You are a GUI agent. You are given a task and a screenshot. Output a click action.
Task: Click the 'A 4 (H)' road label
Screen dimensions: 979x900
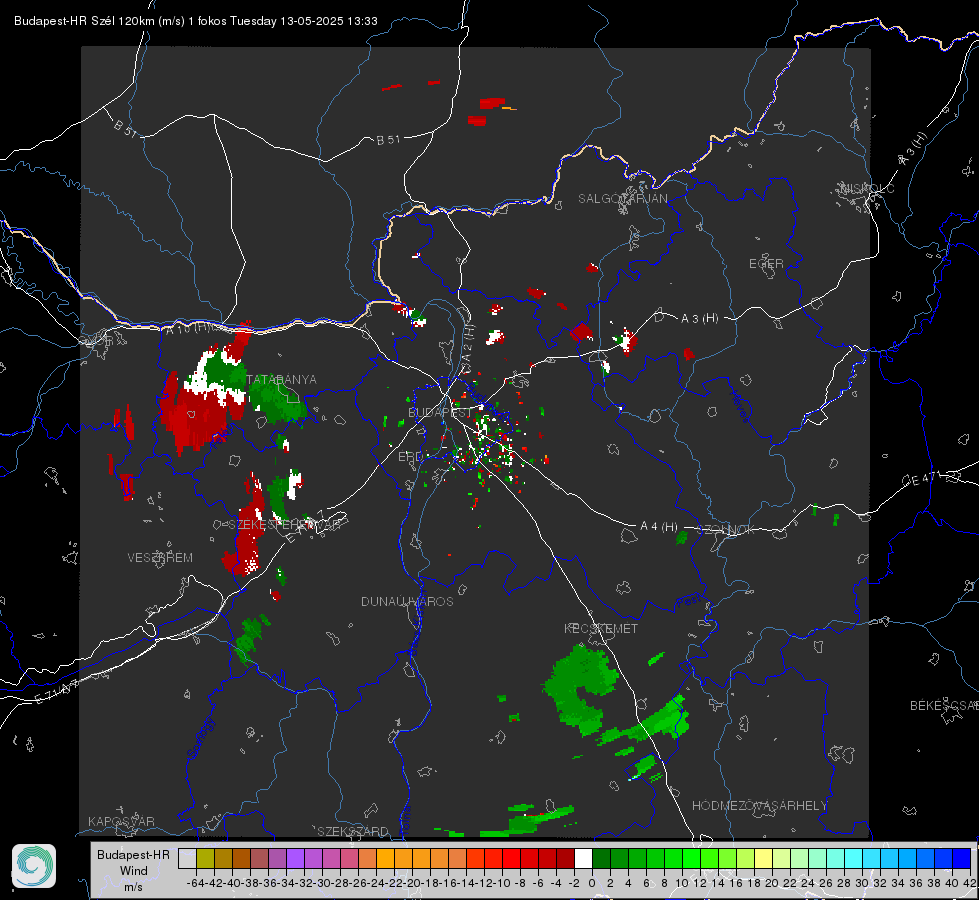coord(659,527)
